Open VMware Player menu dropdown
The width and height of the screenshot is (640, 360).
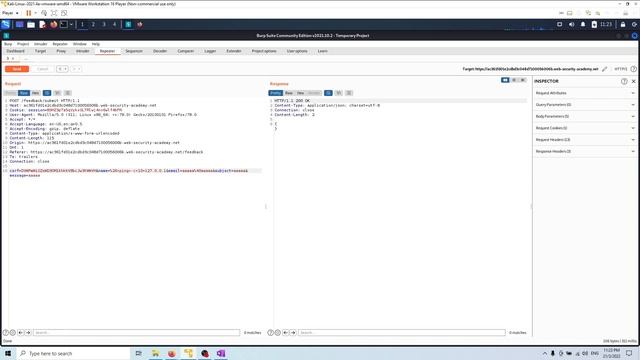pos(10,13)
